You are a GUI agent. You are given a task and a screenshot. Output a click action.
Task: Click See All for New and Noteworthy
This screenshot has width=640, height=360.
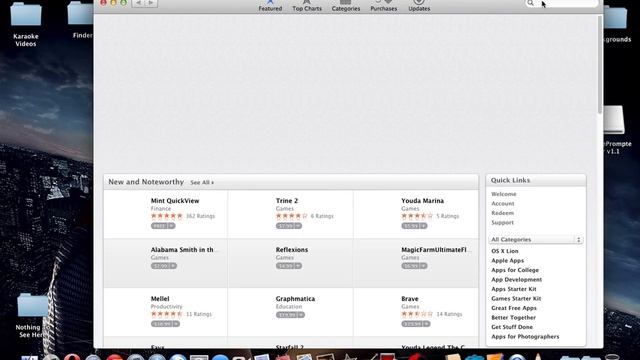point(202,182)
